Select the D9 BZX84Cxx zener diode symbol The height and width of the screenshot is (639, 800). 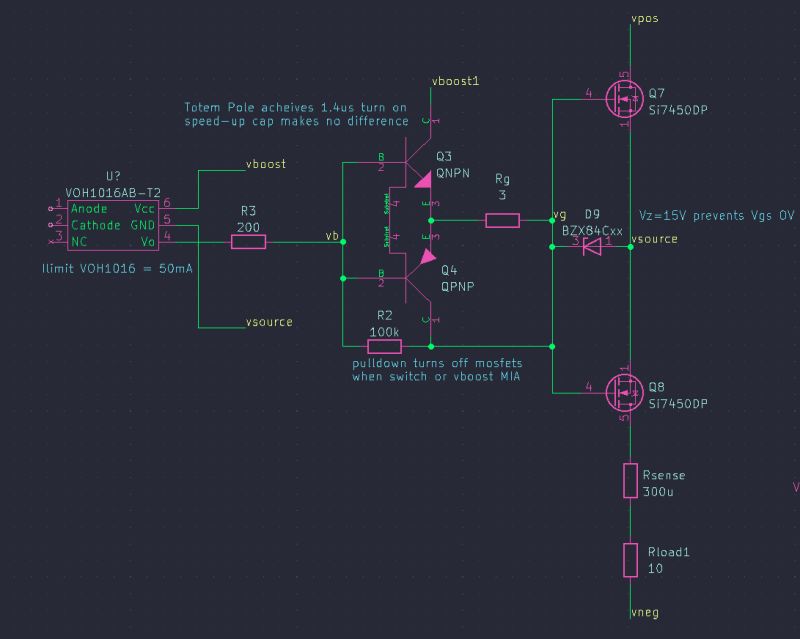point(592,245)
